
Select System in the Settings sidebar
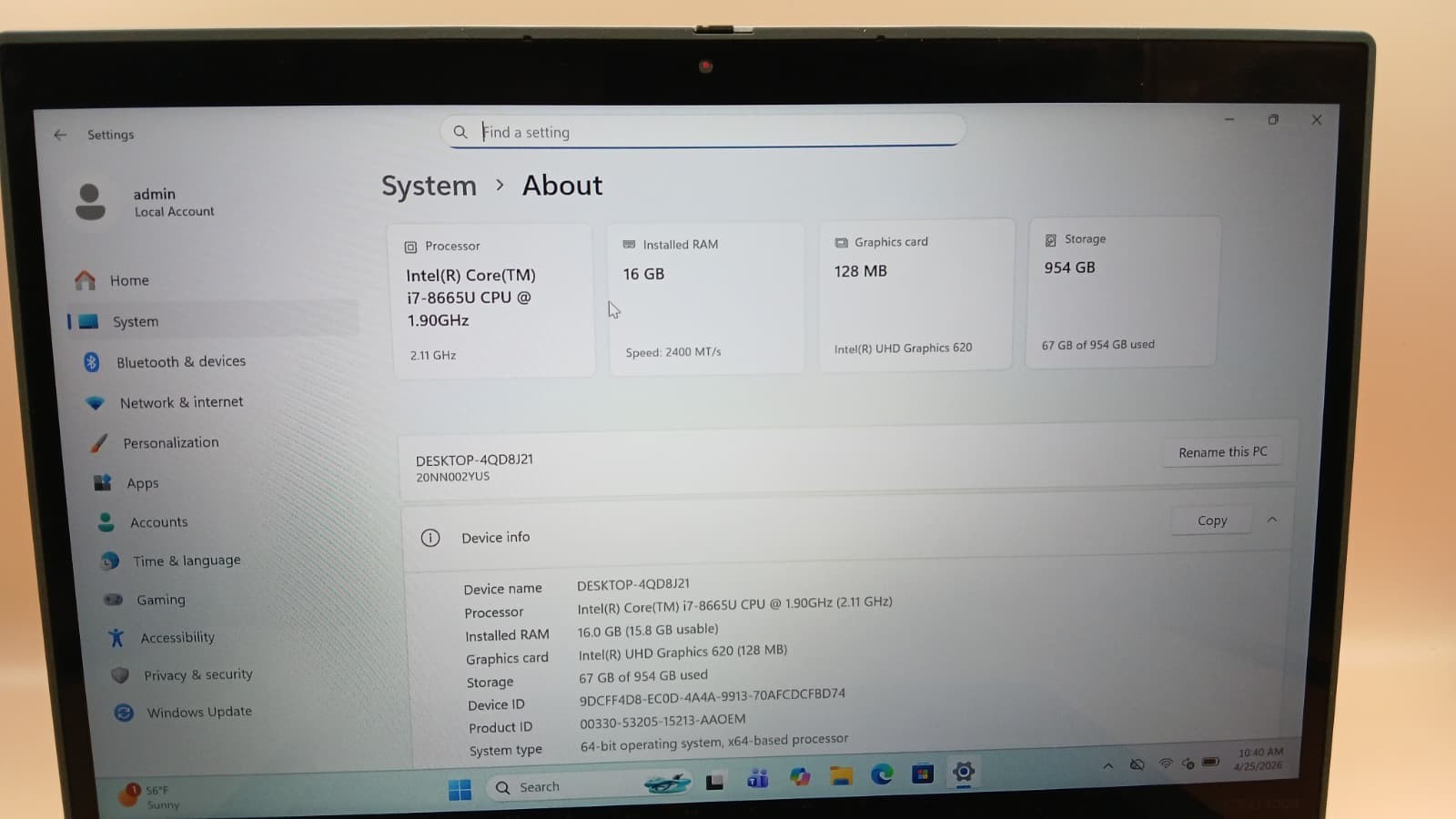[214, 321]
